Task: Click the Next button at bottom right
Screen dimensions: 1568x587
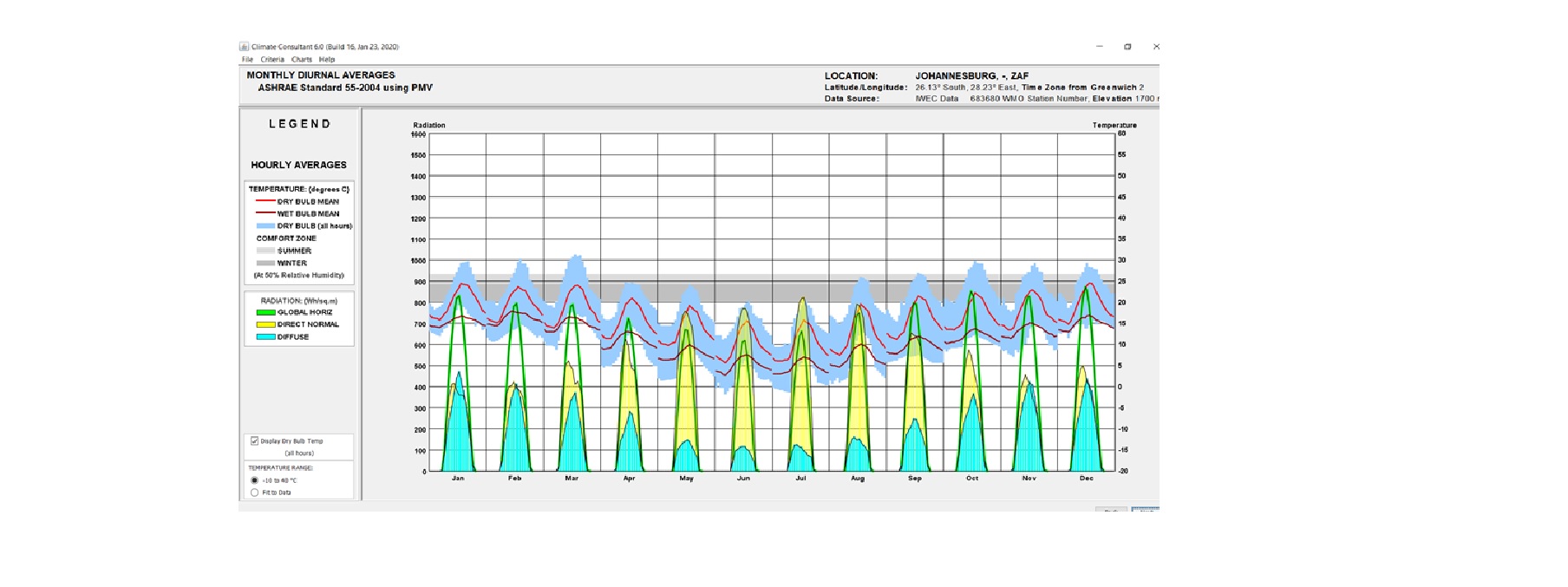Action: point(1145,509)
